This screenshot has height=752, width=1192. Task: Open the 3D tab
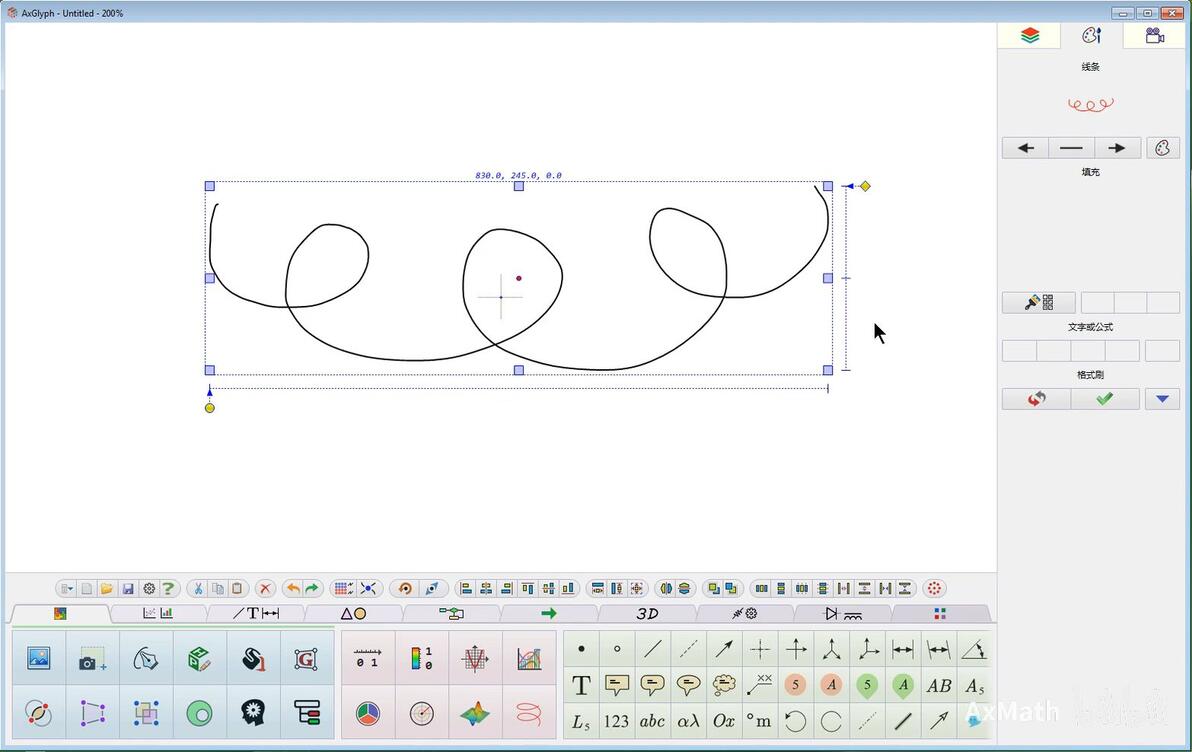pos(647,613)
